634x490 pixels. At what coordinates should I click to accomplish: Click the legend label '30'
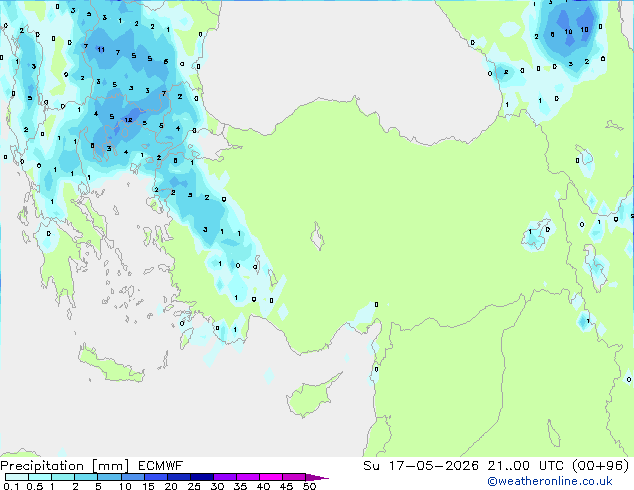(217, 486)
